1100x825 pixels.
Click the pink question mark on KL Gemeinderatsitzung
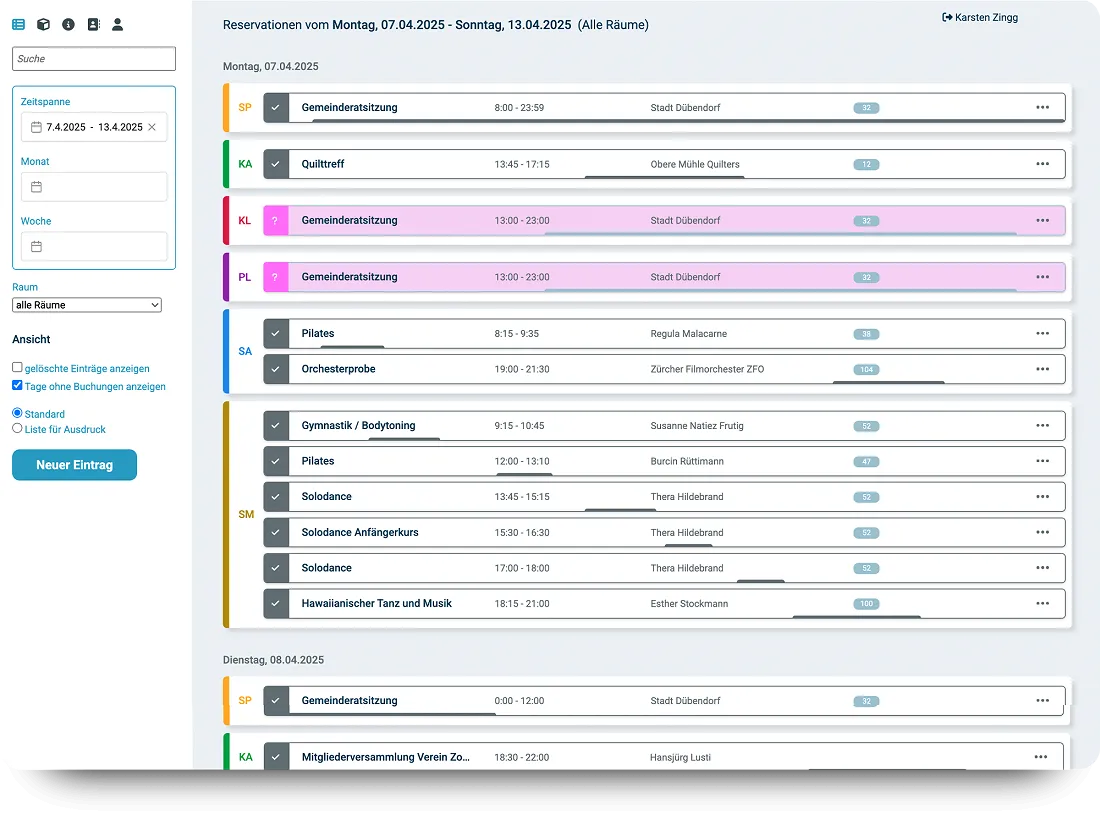(x=276, y=220)
